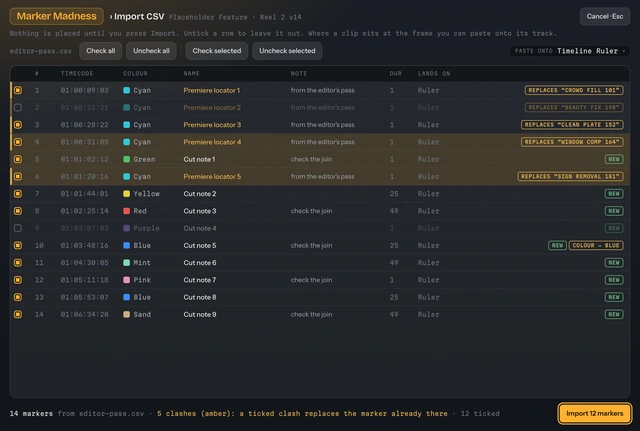Untick the checkbox for Cut note 3
This screenshot has height=431, width=640.
point(18,211)
